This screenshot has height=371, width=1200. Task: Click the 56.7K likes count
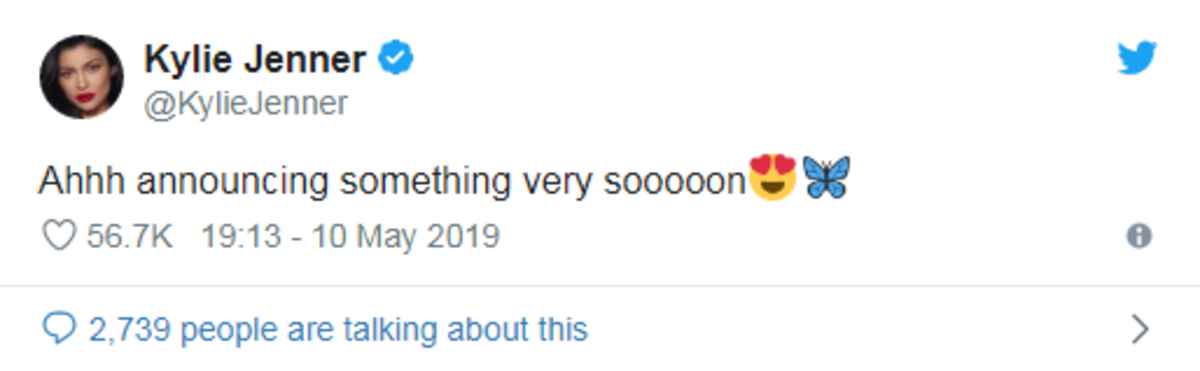[130, 237]
